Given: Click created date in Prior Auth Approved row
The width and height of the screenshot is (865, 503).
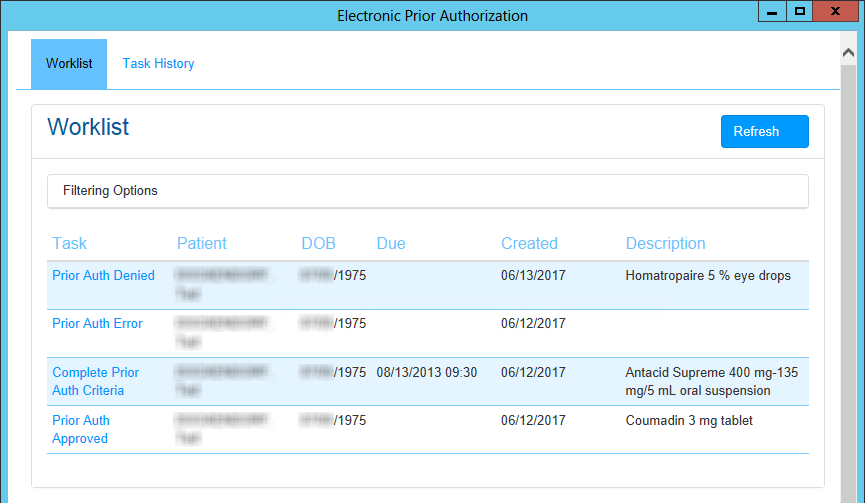Looking at the screenshot, I should click(x=533, y=420).
